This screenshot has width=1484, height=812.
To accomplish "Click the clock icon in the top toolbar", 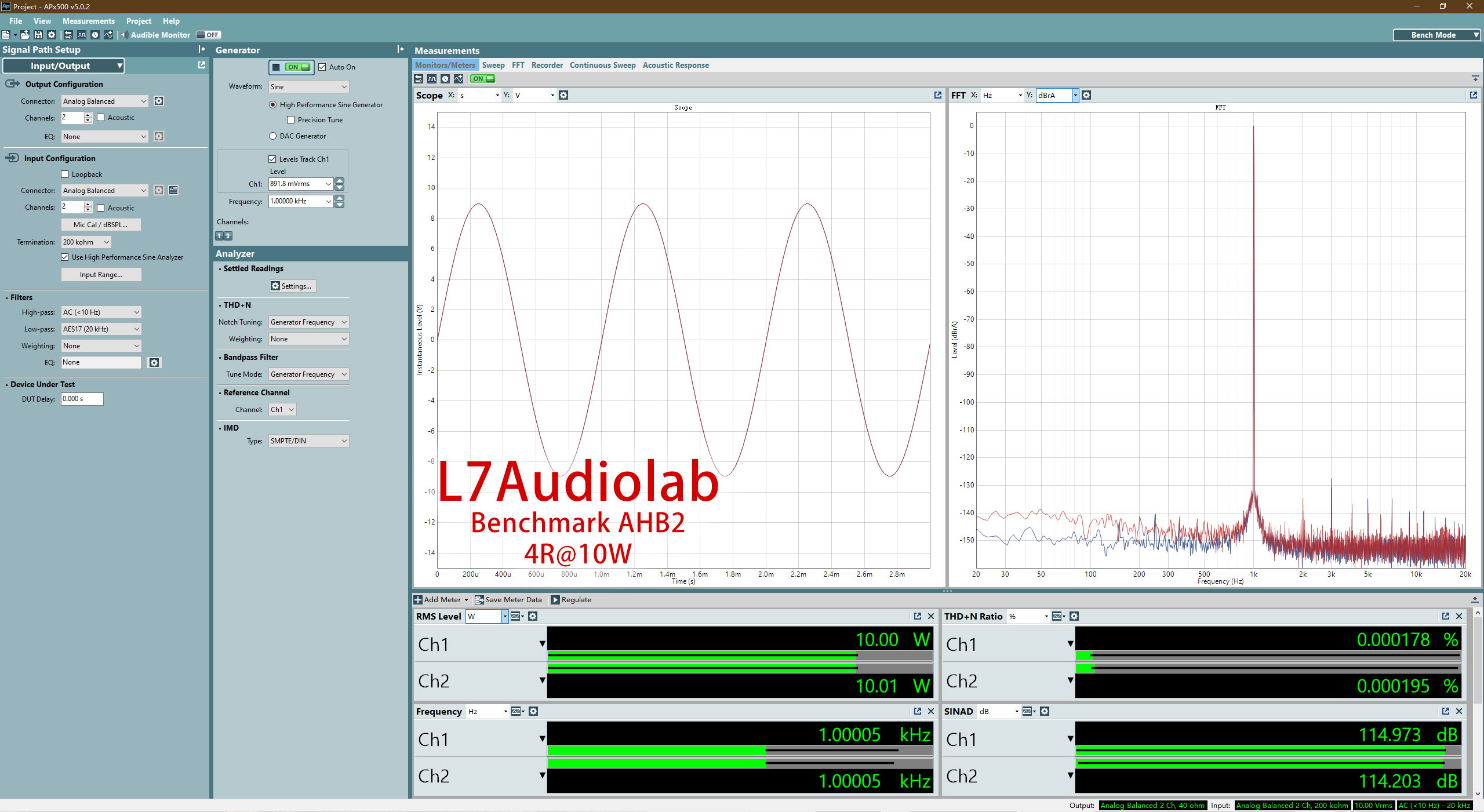I will click(x=95, y=35).
